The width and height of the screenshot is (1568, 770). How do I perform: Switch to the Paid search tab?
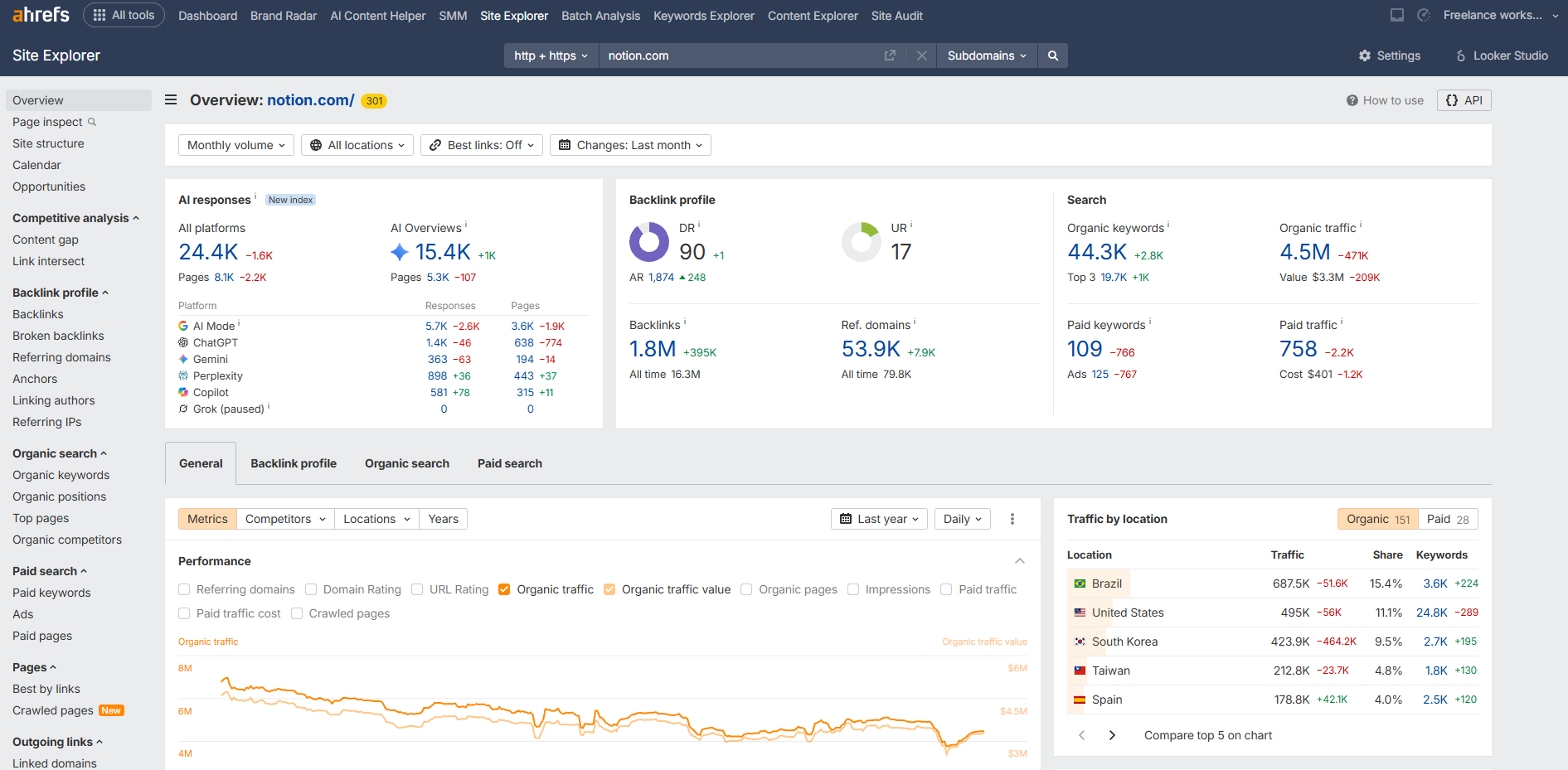pos(510,463)
